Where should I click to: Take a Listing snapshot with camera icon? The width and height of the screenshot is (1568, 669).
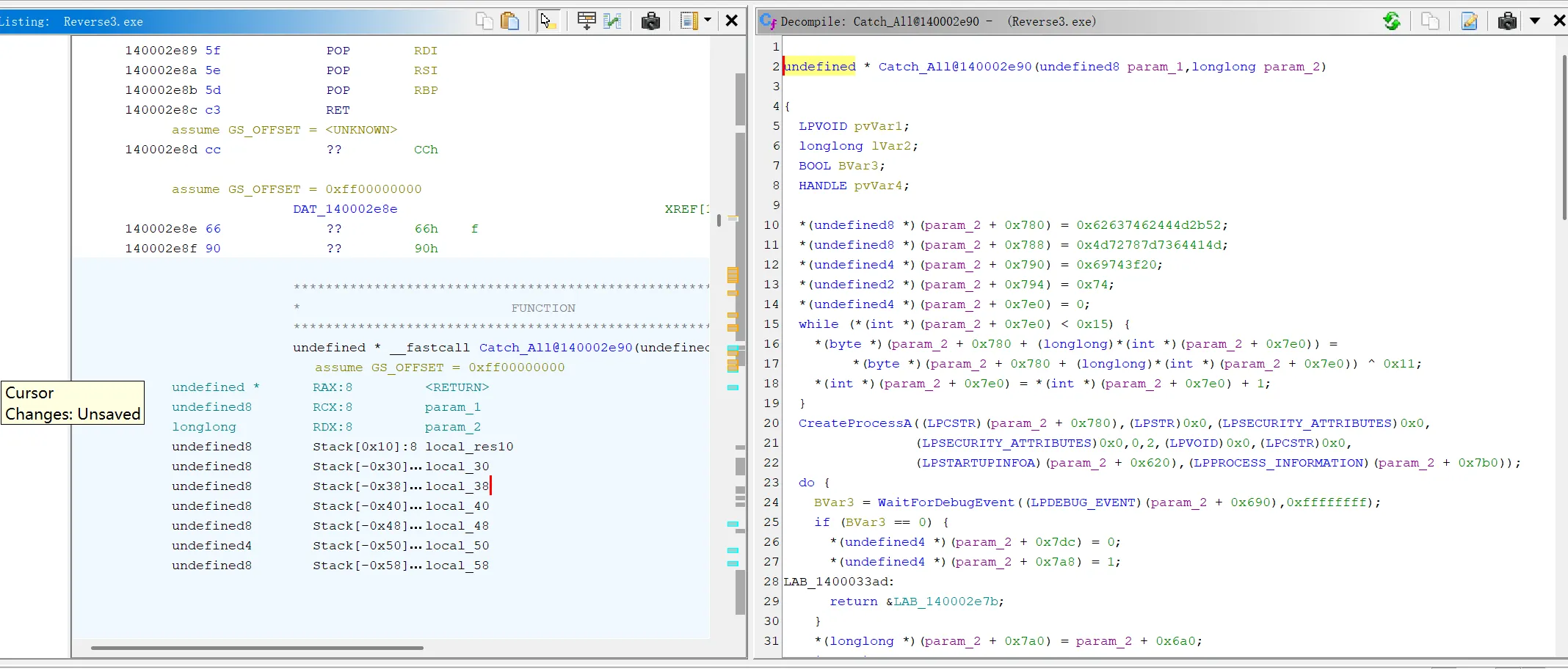pyautogui.click(x=650, y=21)
